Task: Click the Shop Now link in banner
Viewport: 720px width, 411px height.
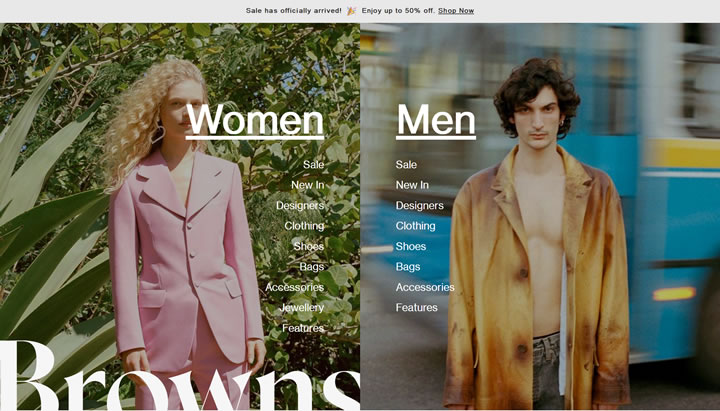Action: click(x=456, y=11)
